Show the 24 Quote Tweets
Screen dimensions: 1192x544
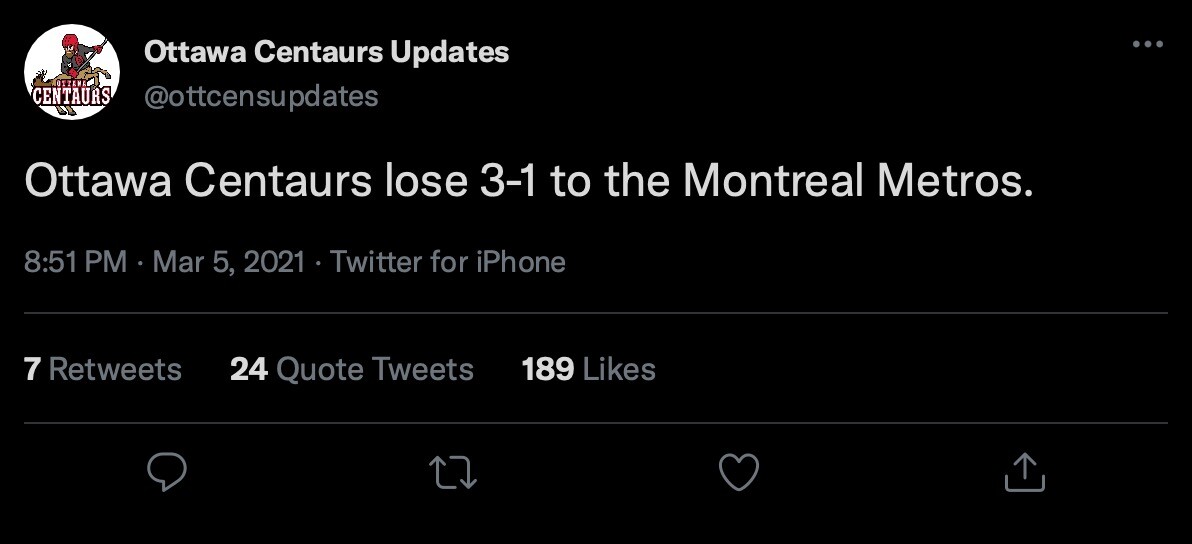[x=352, y=369]
